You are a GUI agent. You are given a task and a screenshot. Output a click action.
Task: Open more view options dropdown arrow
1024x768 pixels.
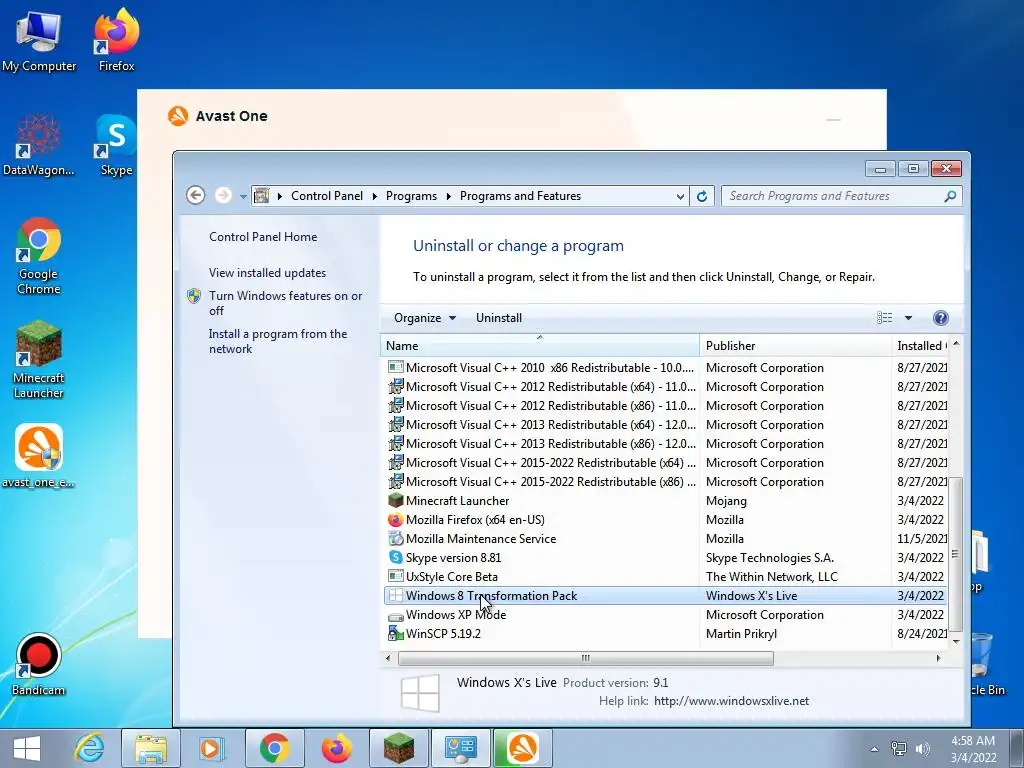[908, 318]
